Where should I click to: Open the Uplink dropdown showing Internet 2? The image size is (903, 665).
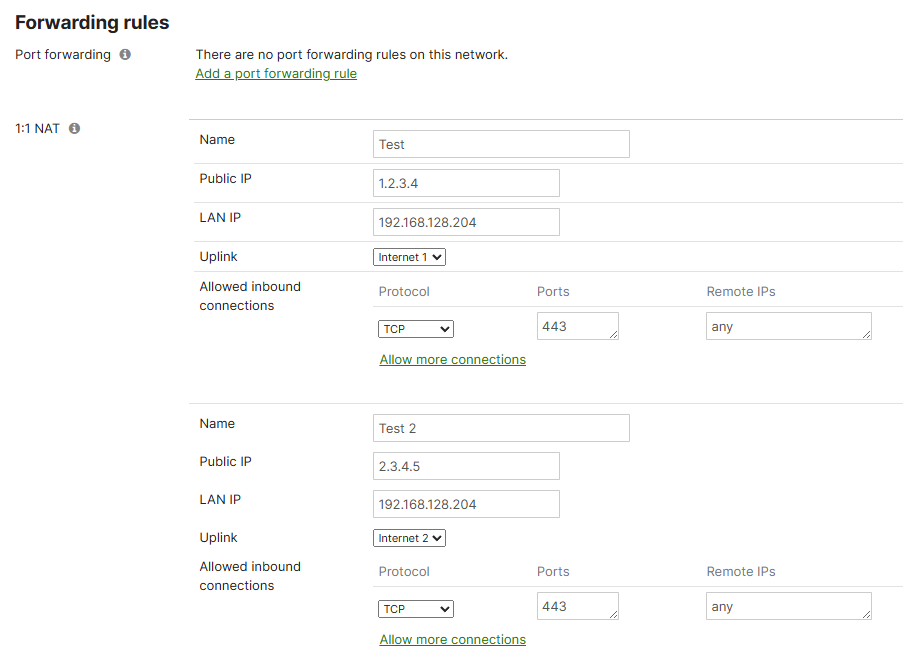(408, 537)
